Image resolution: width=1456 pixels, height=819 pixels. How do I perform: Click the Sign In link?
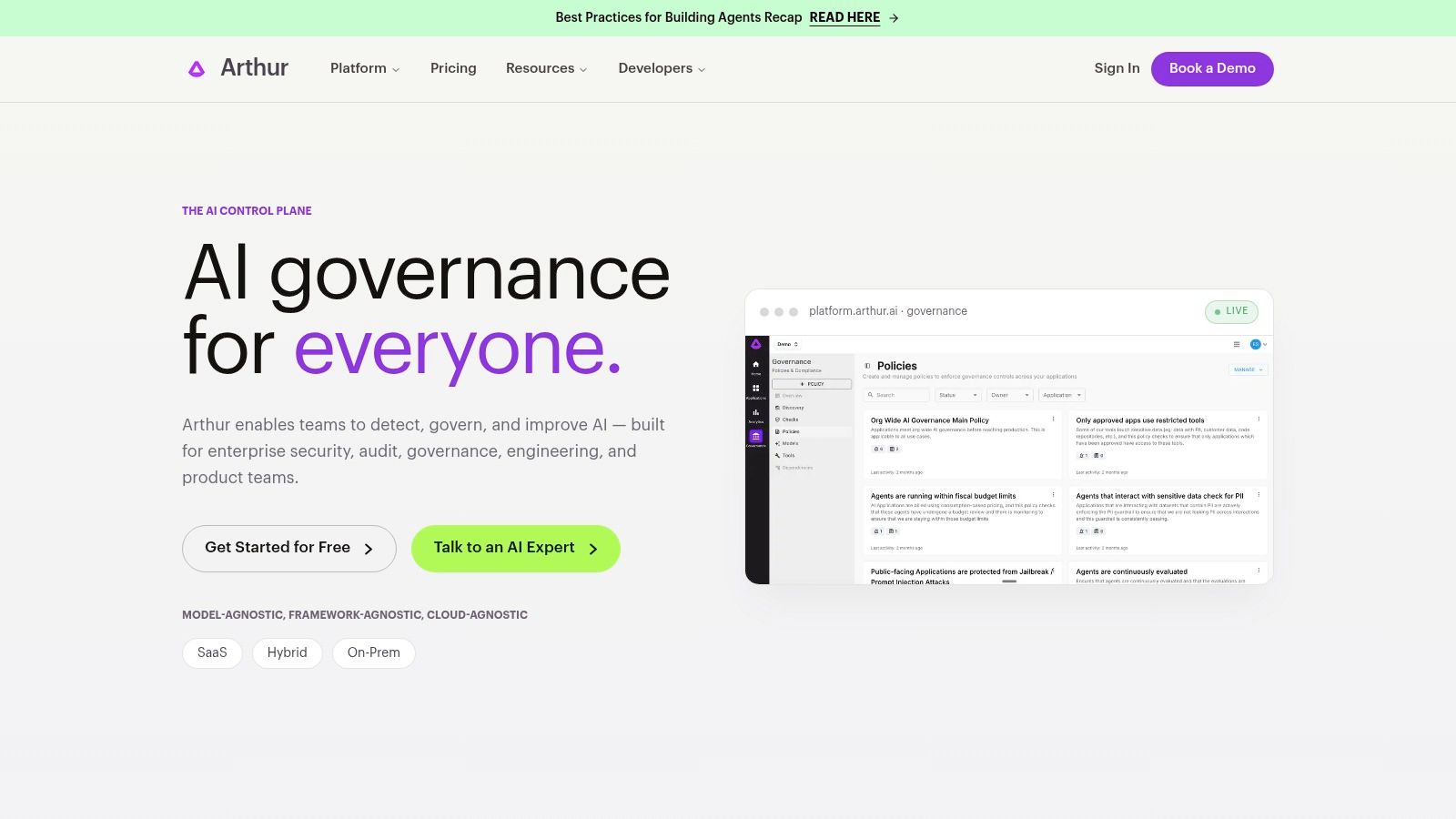point(1117,68)
